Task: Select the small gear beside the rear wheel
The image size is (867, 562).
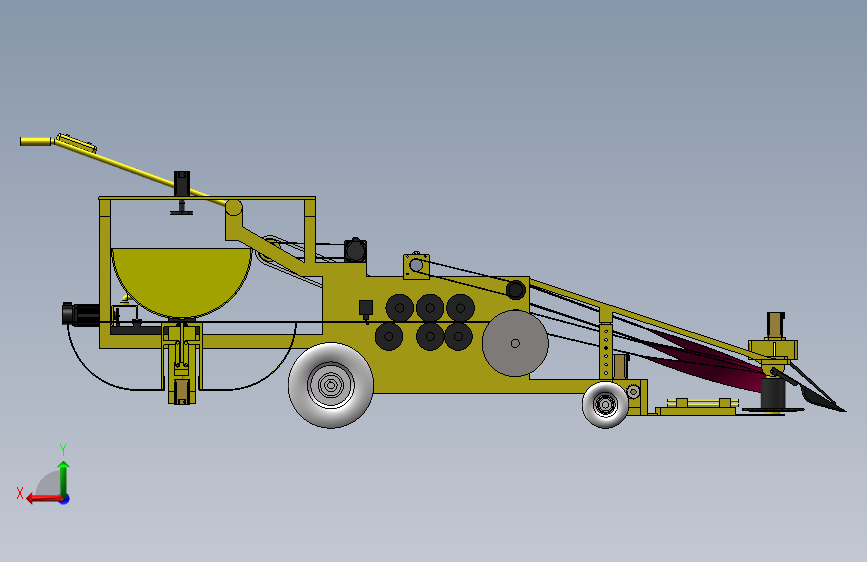Action: [633, 392]
